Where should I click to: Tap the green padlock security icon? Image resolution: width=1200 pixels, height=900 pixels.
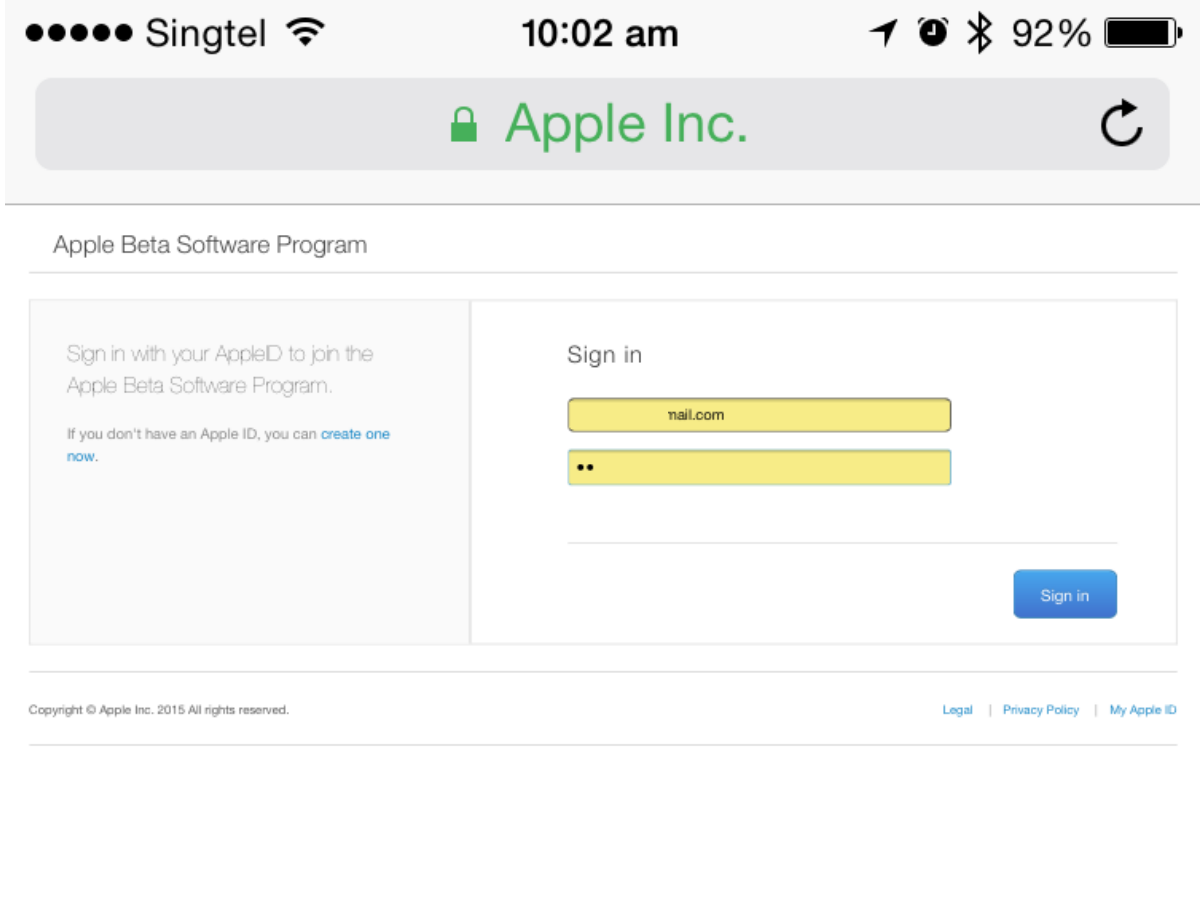pos(463,125)
